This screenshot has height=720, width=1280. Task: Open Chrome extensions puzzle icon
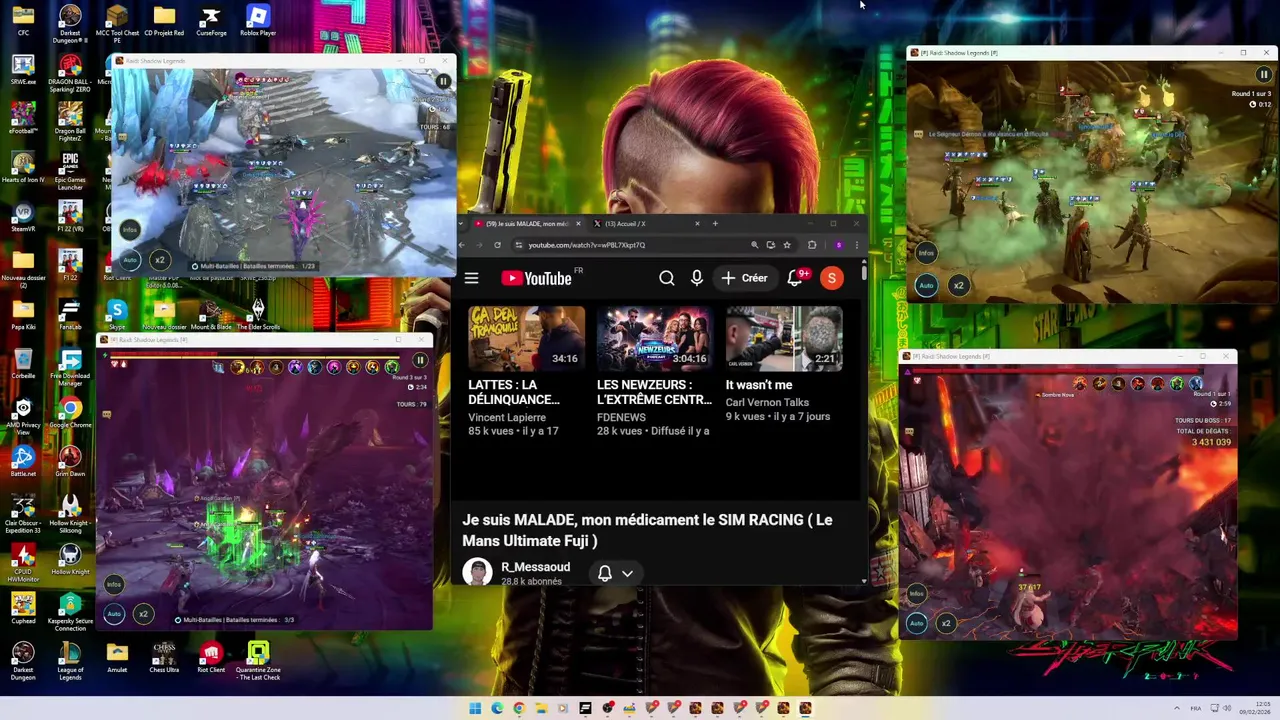(x=812, y=245)
